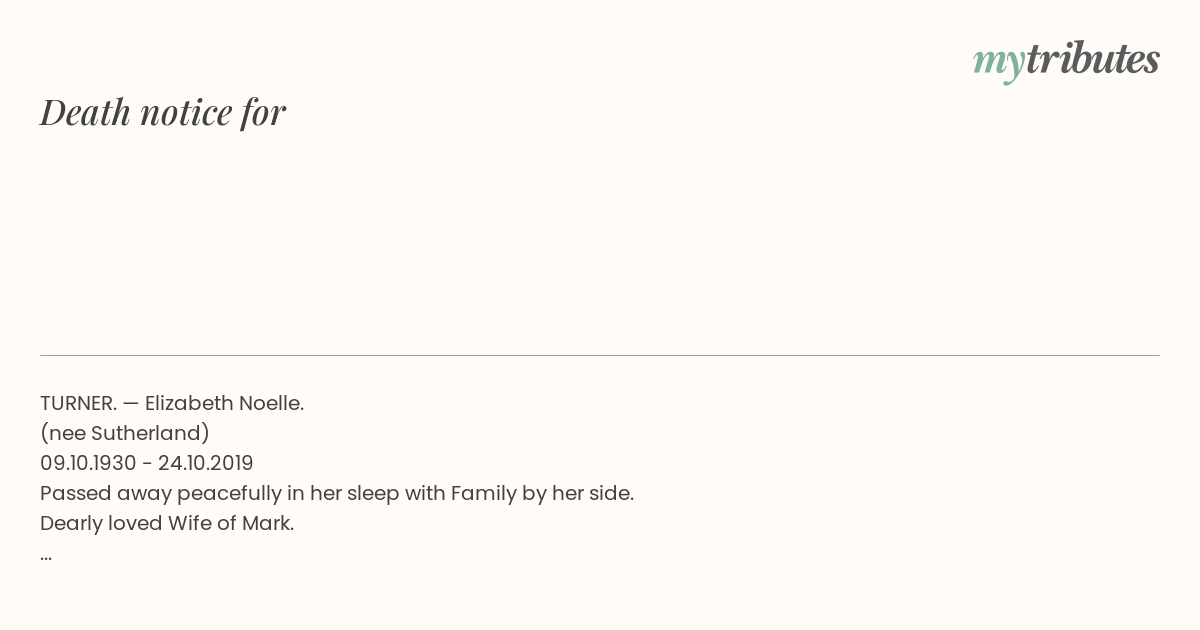Click the grey "tributes" logo word
This screenshot has width=1200, height=630.
(x=1093, y=58)
